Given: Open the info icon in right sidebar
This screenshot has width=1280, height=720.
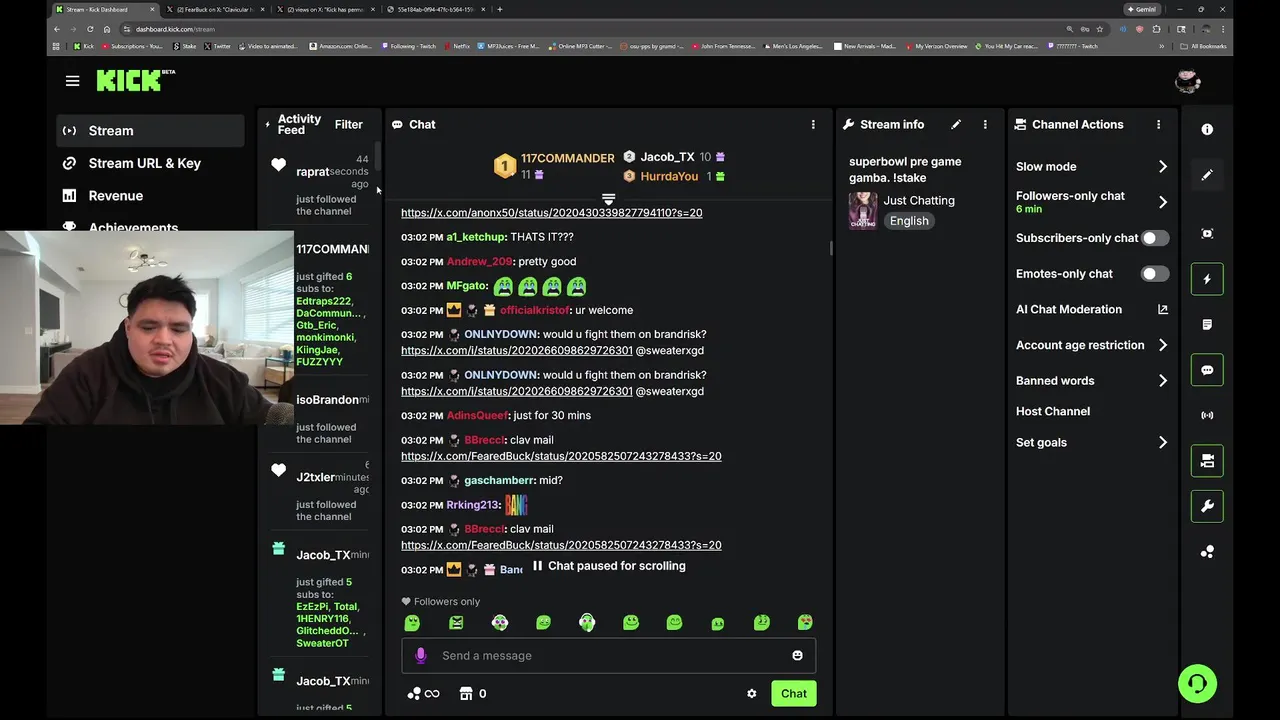Looking at the screenshot, I should point(1207,130).
